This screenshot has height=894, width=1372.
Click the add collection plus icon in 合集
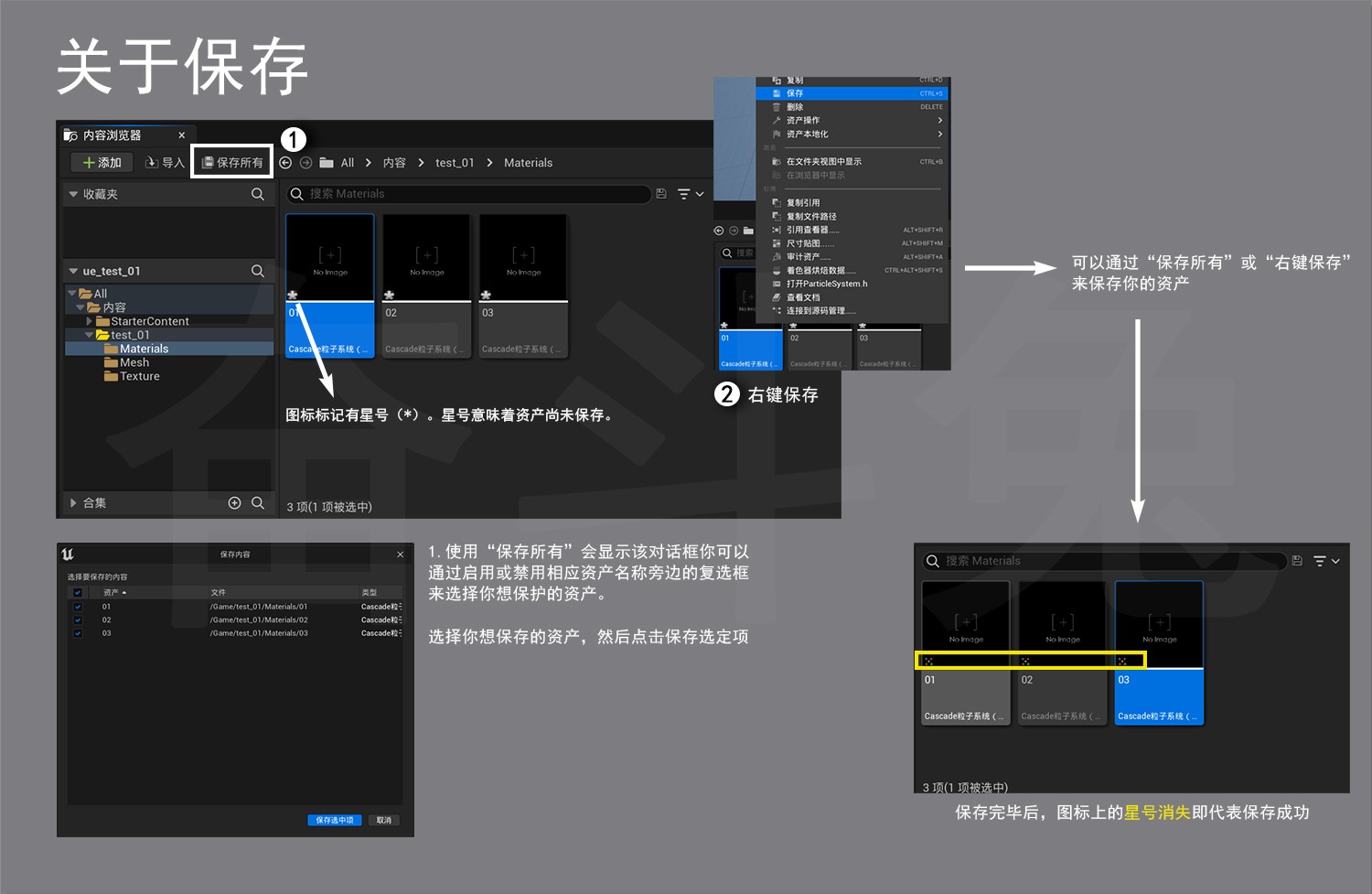coord(234,503)
